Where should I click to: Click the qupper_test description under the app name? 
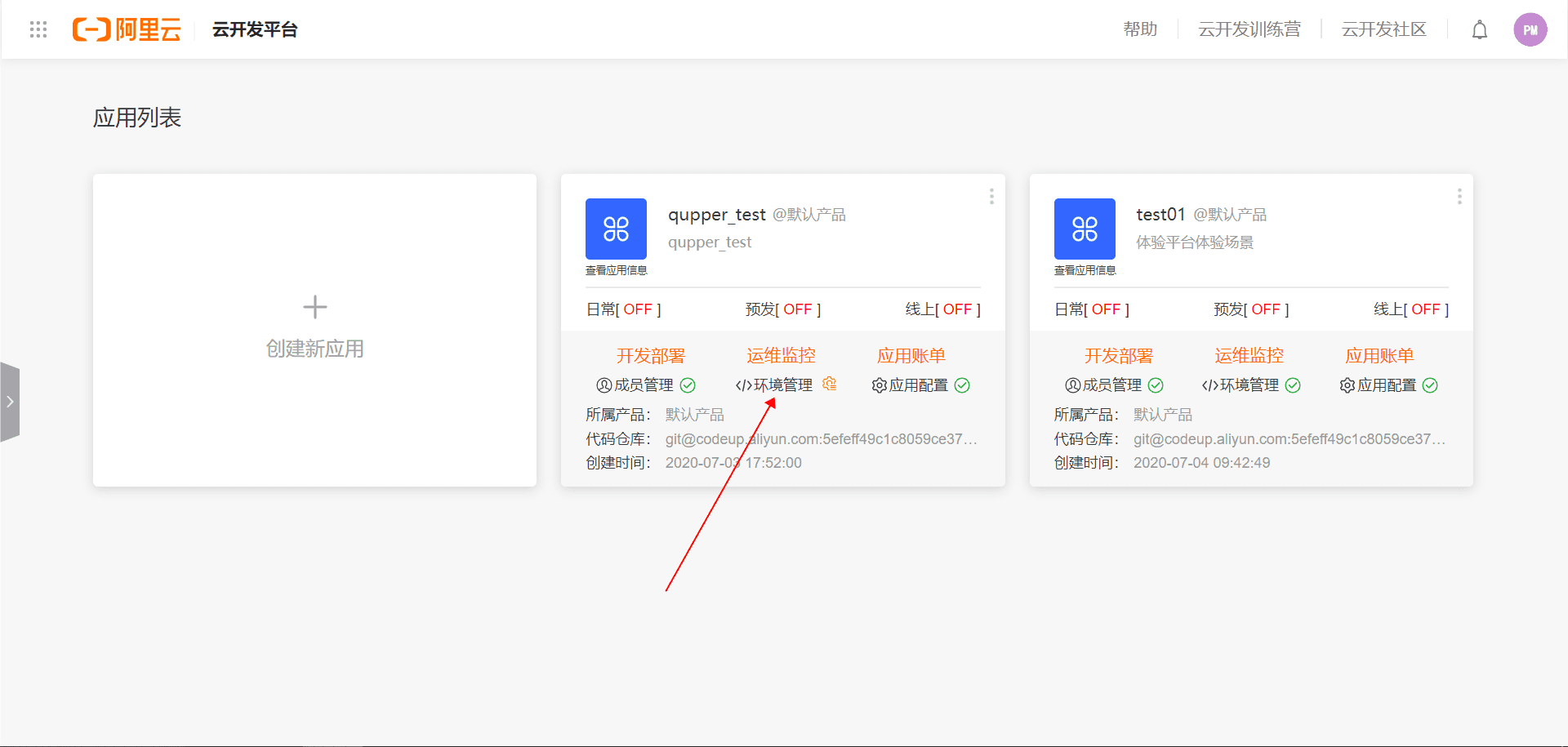[x=710, y=242]
